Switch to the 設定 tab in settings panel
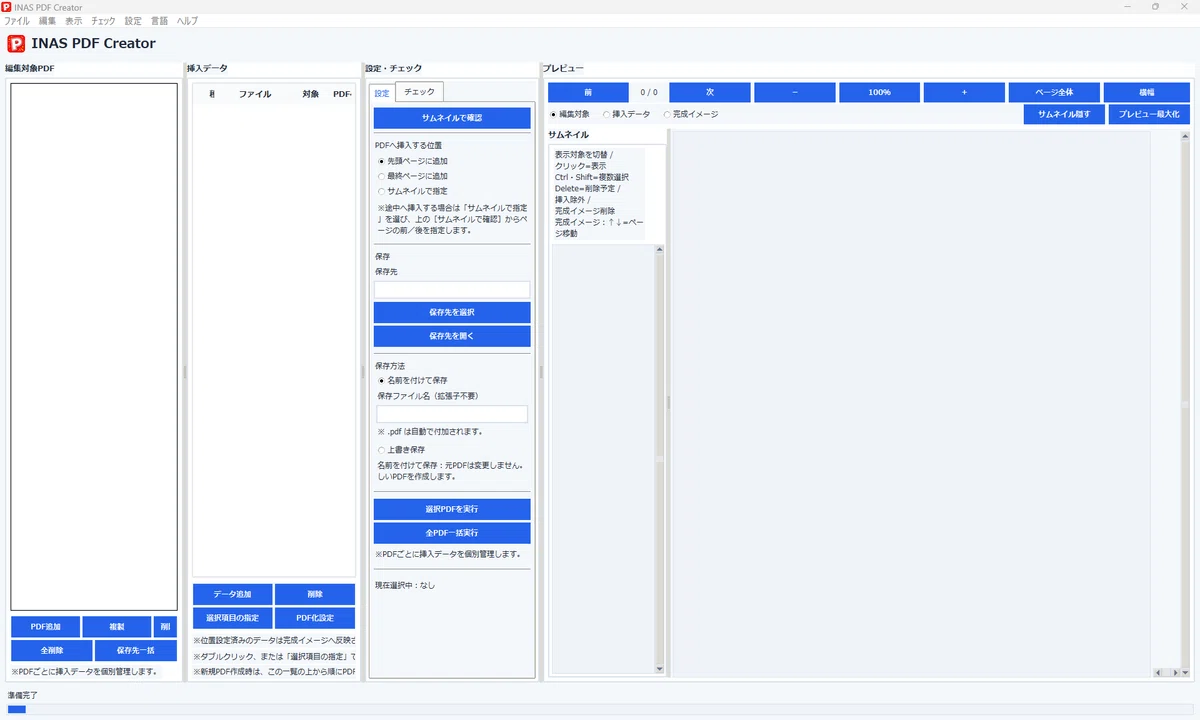 (x=382, y=93)
